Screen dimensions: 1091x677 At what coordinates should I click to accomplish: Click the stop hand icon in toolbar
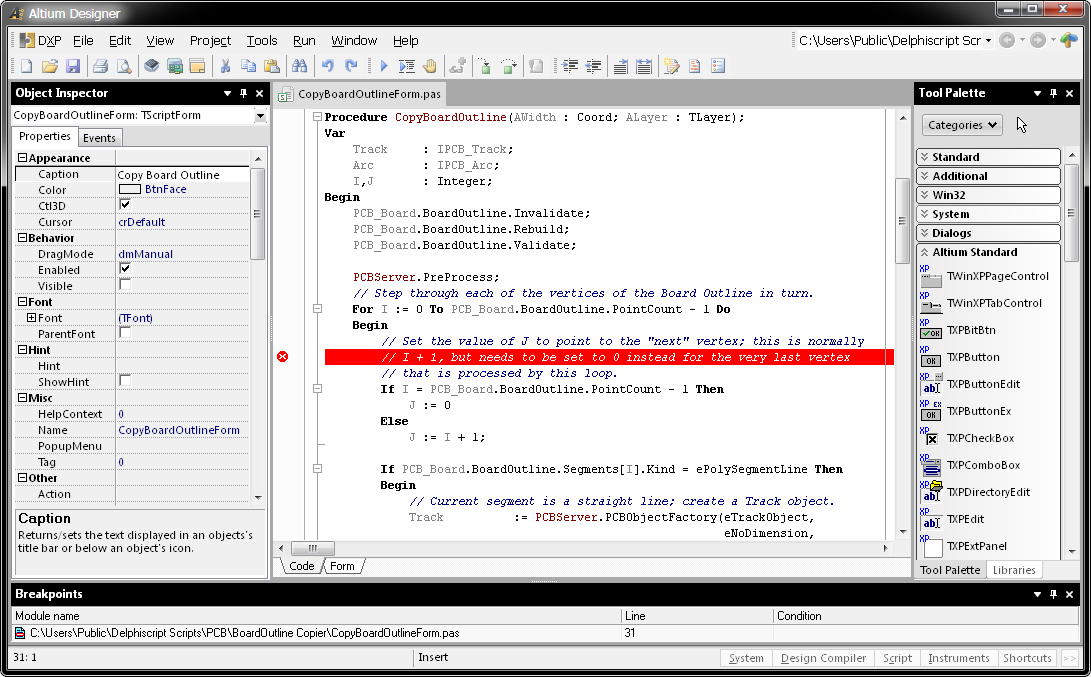click(x=431, y=67)
